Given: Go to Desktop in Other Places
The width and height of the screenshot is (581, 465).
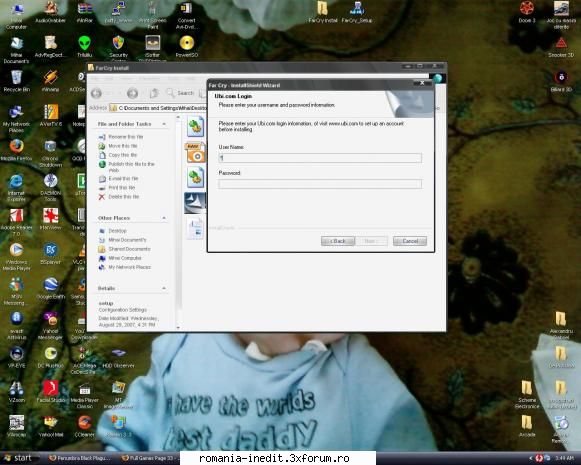Looking at the screenshot, I should [x=117, y=231].
